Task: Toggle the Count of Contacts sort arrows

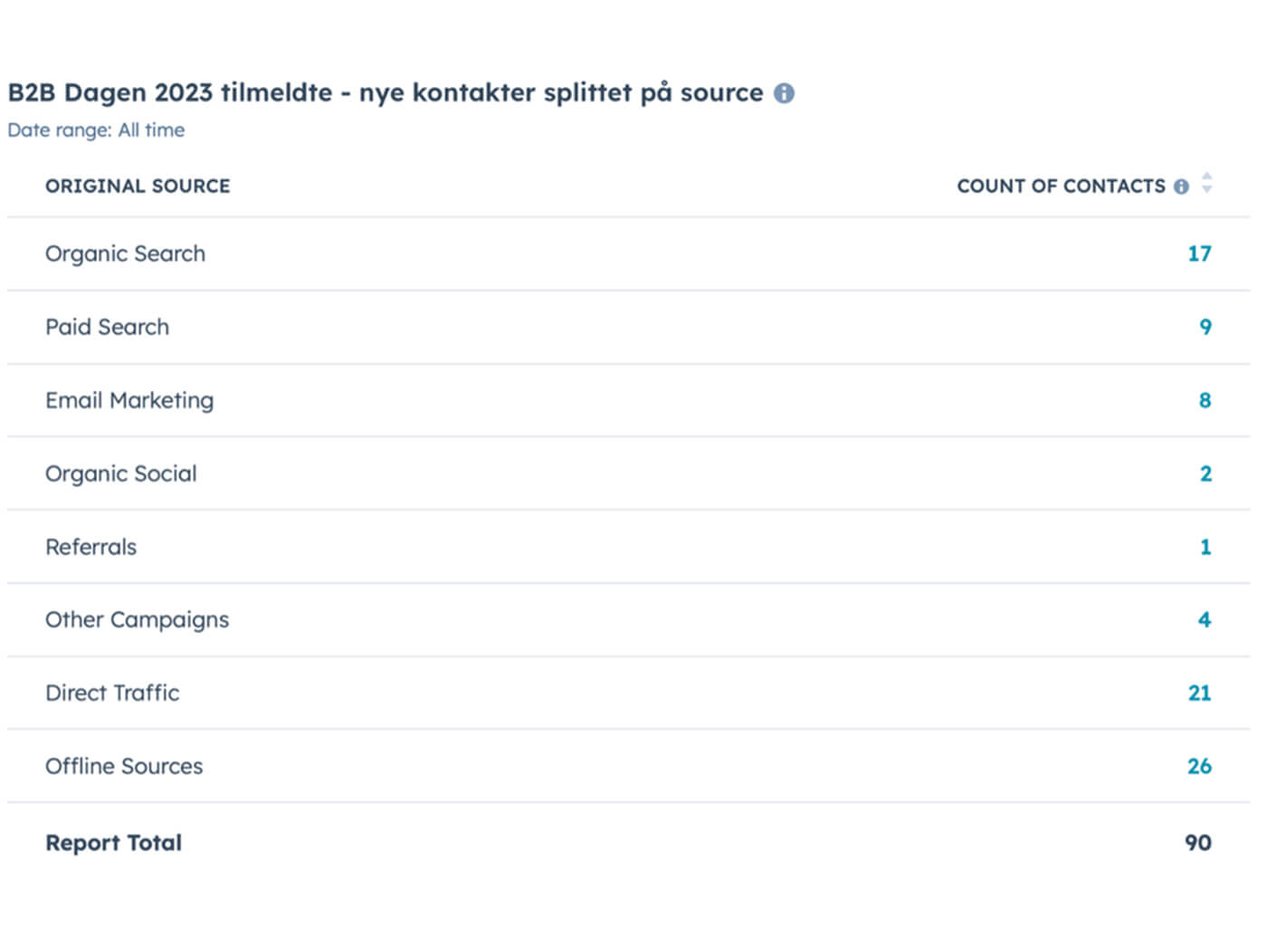Action: (1207, 183)
